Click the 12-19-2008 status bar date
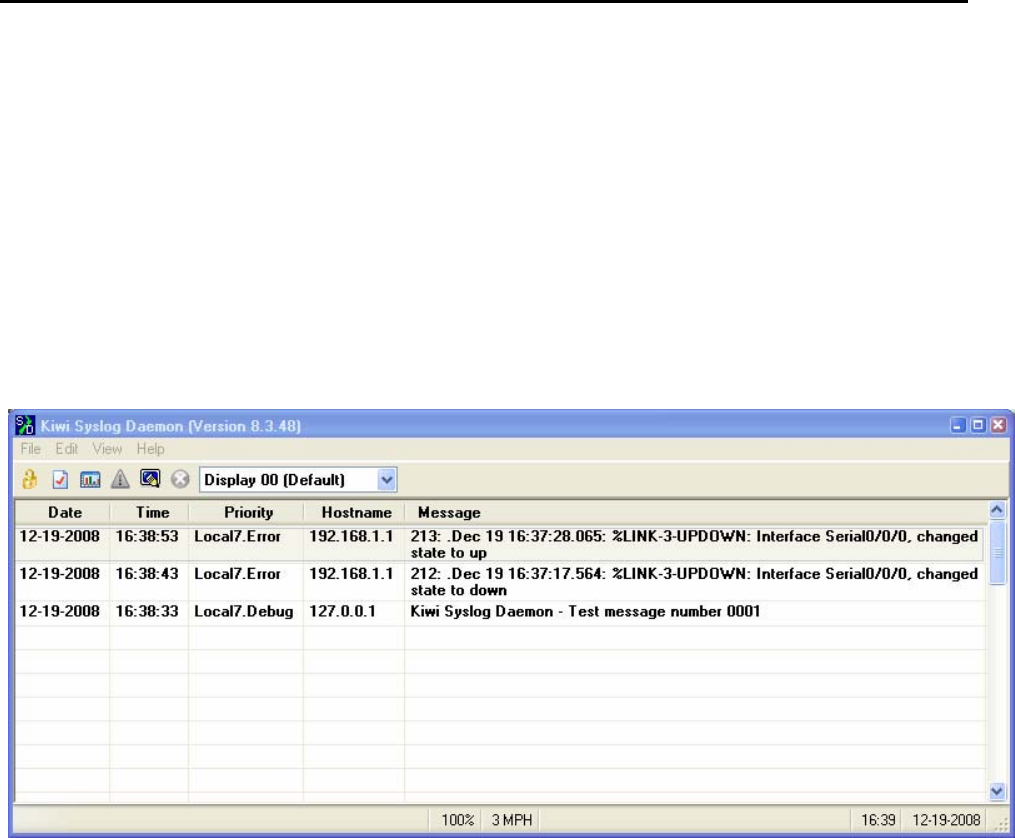The image size is (1015, 838). point(946,821)
